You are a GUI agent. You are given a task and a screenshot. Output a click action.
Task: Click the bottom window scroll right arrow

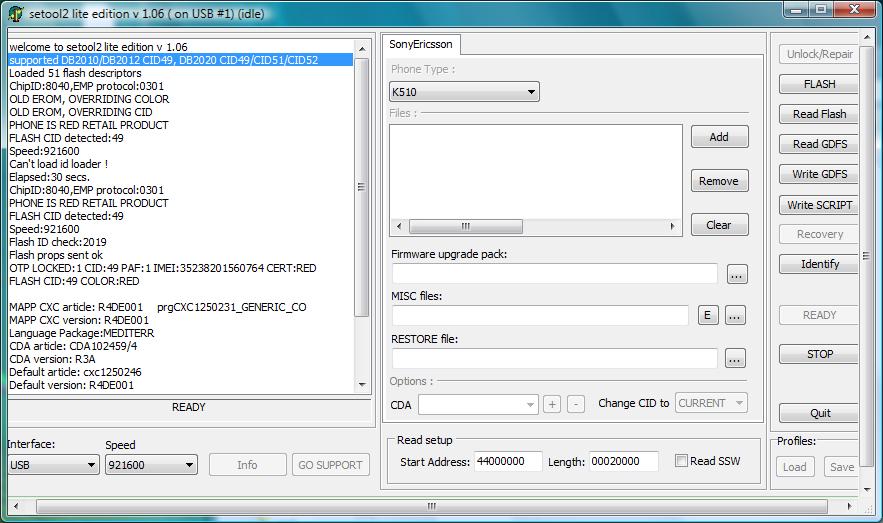(x=849, y=506)
